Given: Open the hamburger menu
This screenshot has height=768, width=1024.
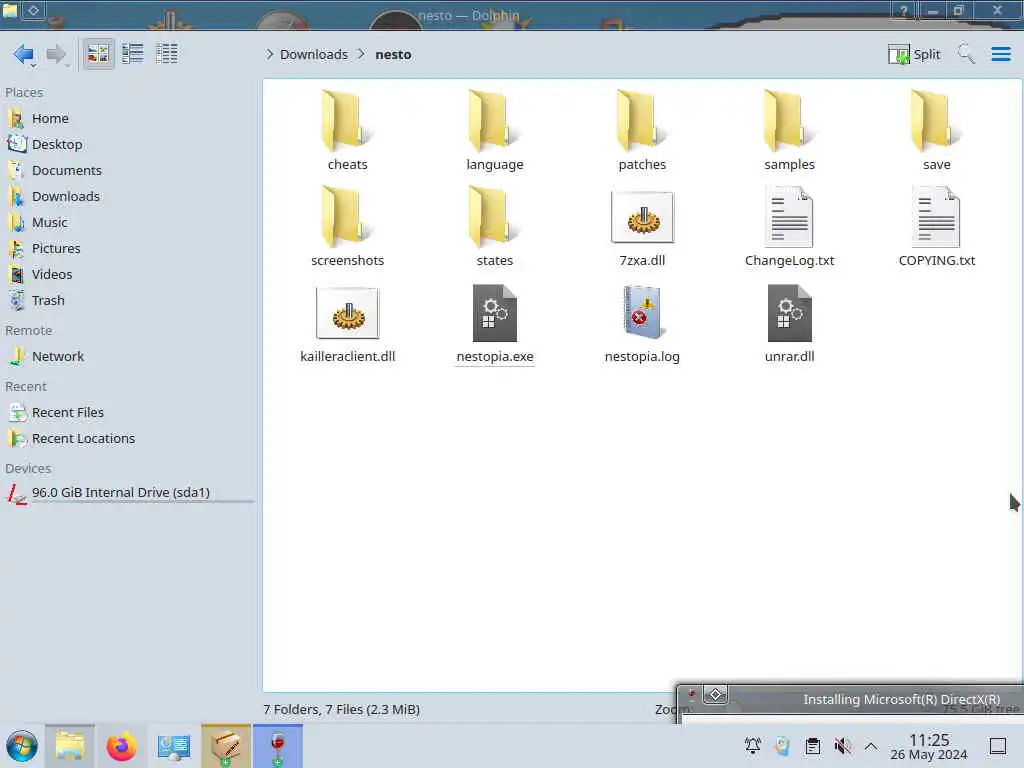Looking at the screenshot, I should (x=1000, y=54).
